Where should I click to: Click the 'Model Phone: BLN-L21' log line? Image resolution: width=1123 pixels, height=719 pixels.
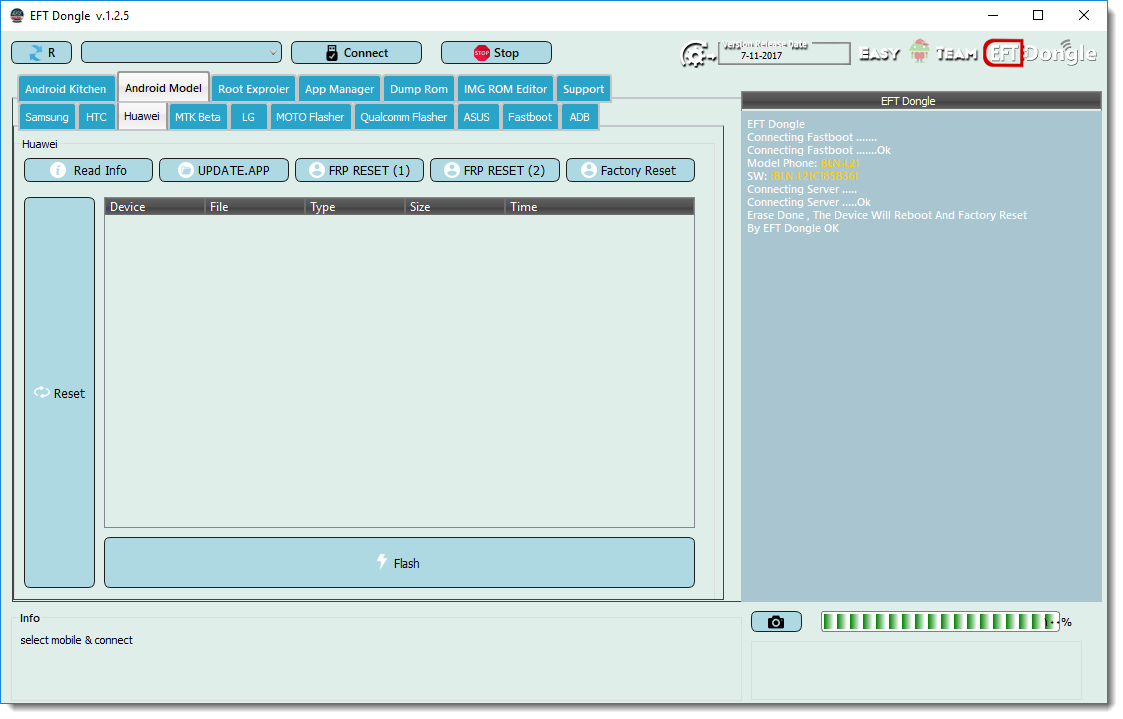pyautogui.click(x=803, y=163)
